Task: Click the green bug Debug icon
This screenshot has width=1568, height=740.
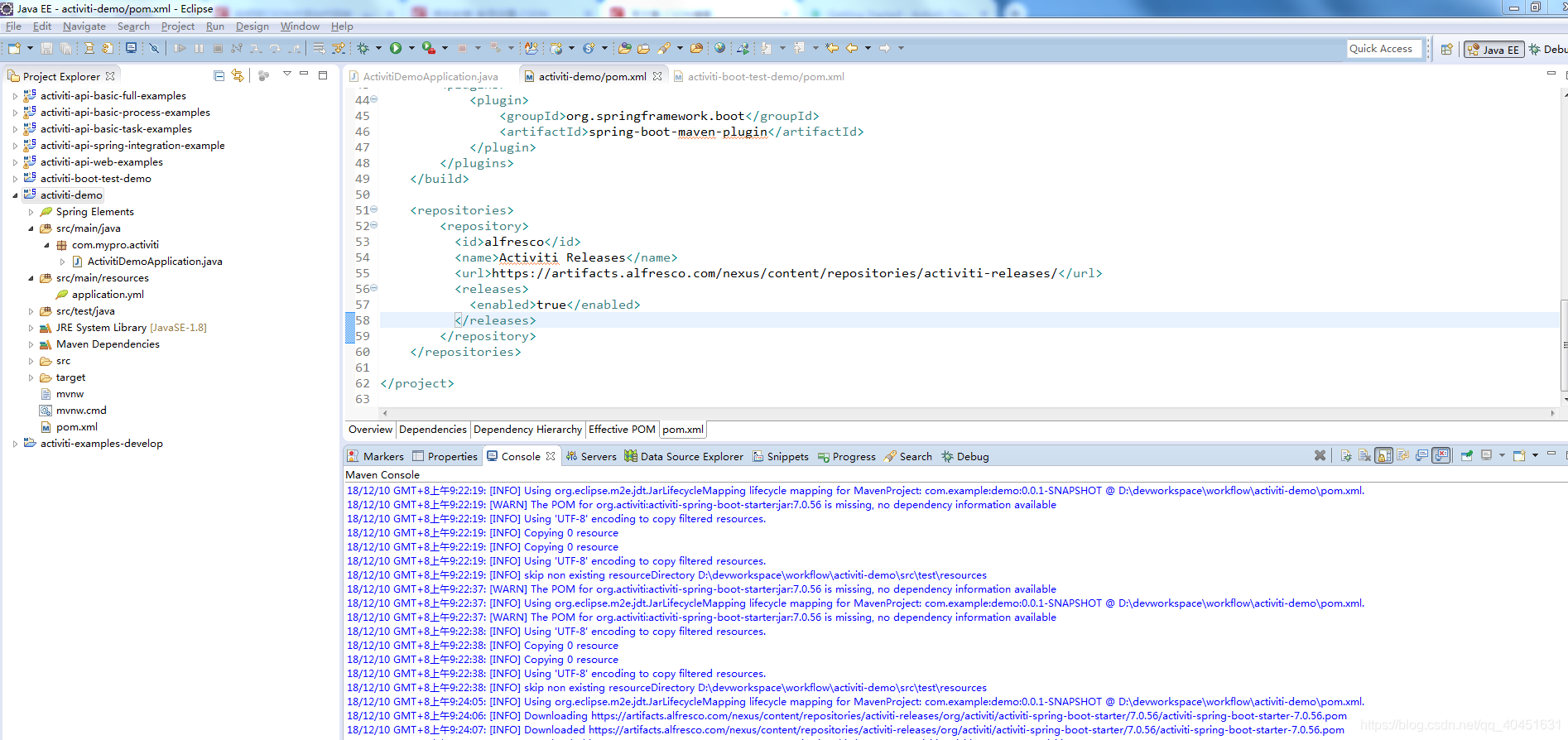Action: pyautogui.click(x=363, y=48)
